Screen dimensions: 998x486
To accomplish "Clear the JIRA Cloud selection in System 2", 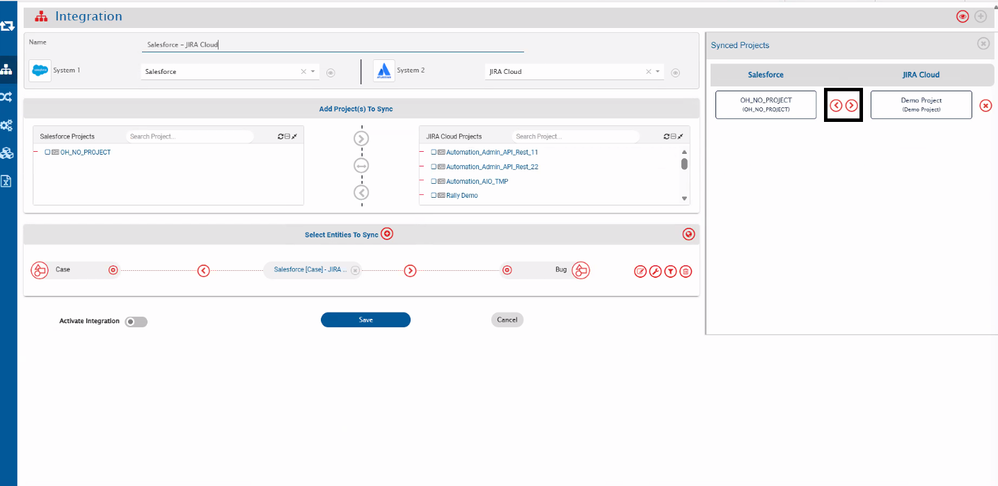I will pos(649,72).
